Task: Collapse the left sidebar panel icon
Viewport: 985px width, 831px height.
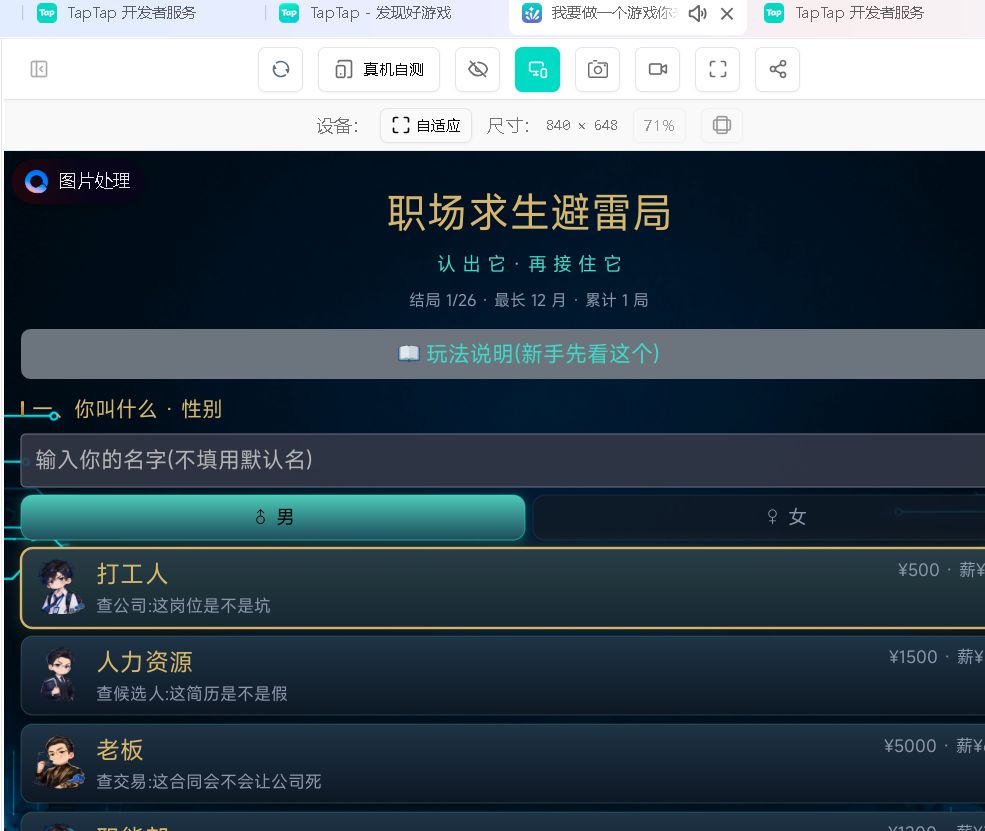Action: click(x=39, y=69)
